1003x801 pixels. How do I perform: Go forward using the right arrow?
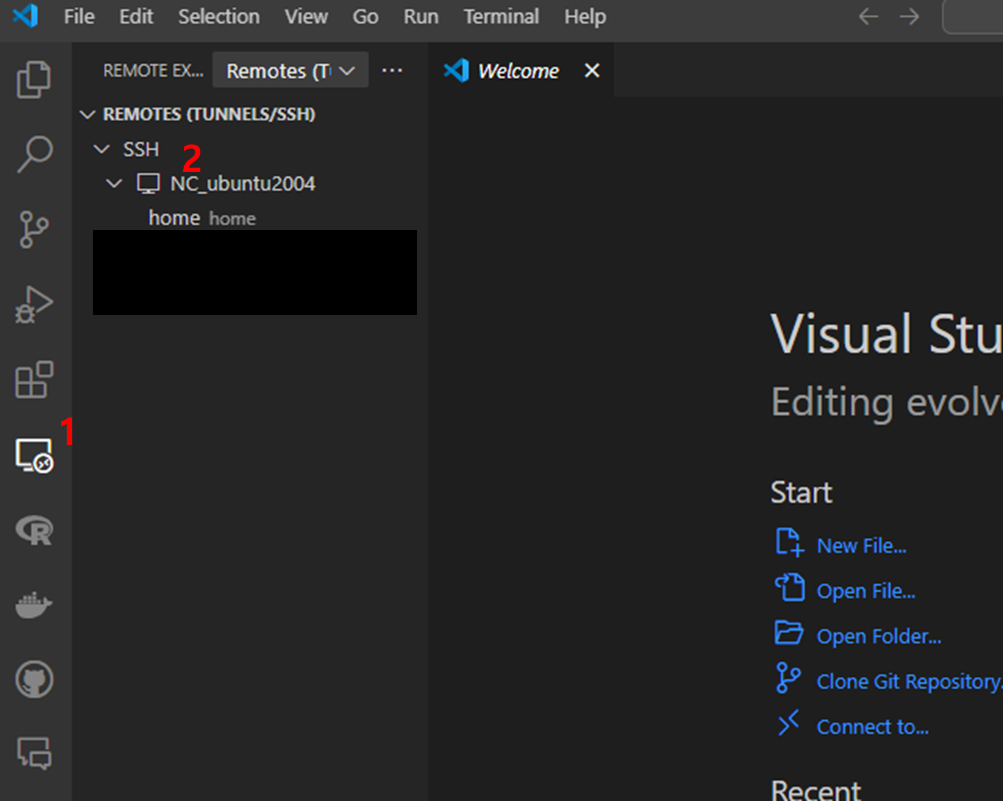pyautogui.click(x=909, y=17)
